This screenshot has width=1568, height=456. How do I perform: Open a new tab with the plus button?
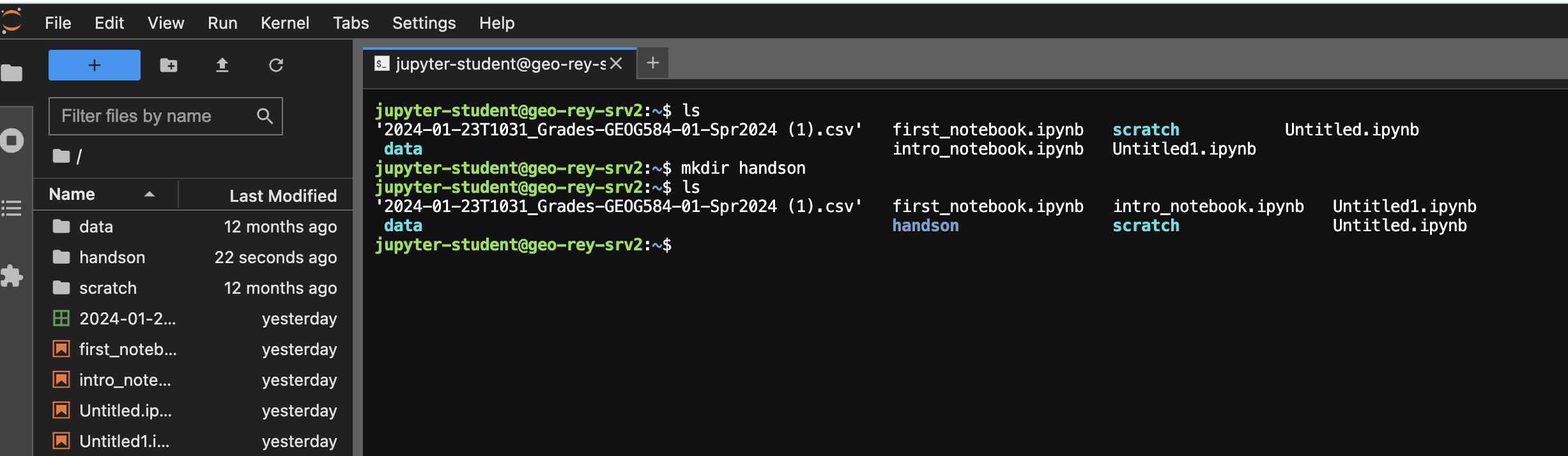(x=652, y=63)
